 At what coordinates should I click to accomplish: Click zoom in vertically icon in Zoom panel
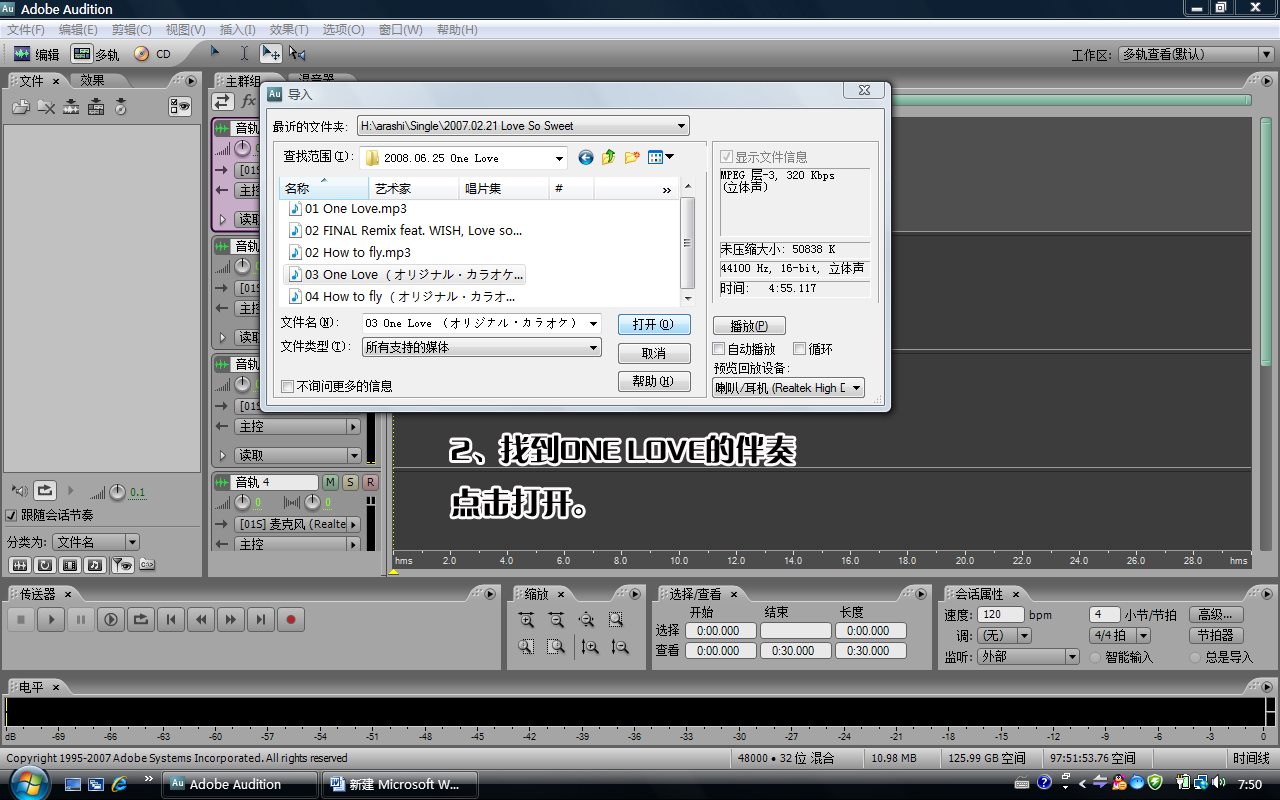click(590, 648)
